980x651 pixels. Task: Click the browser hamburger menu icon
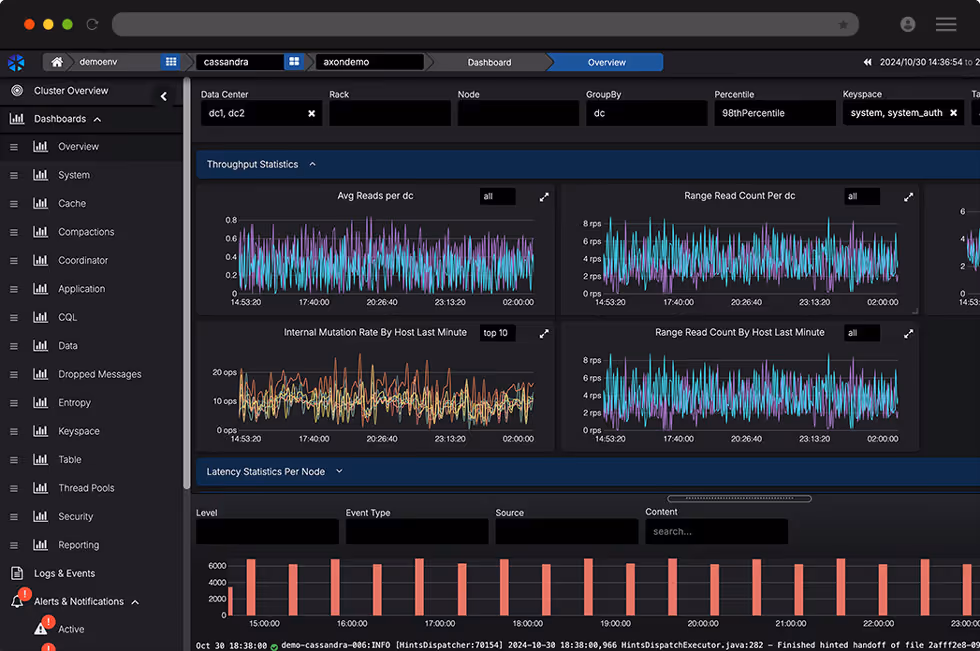point(945,24)
